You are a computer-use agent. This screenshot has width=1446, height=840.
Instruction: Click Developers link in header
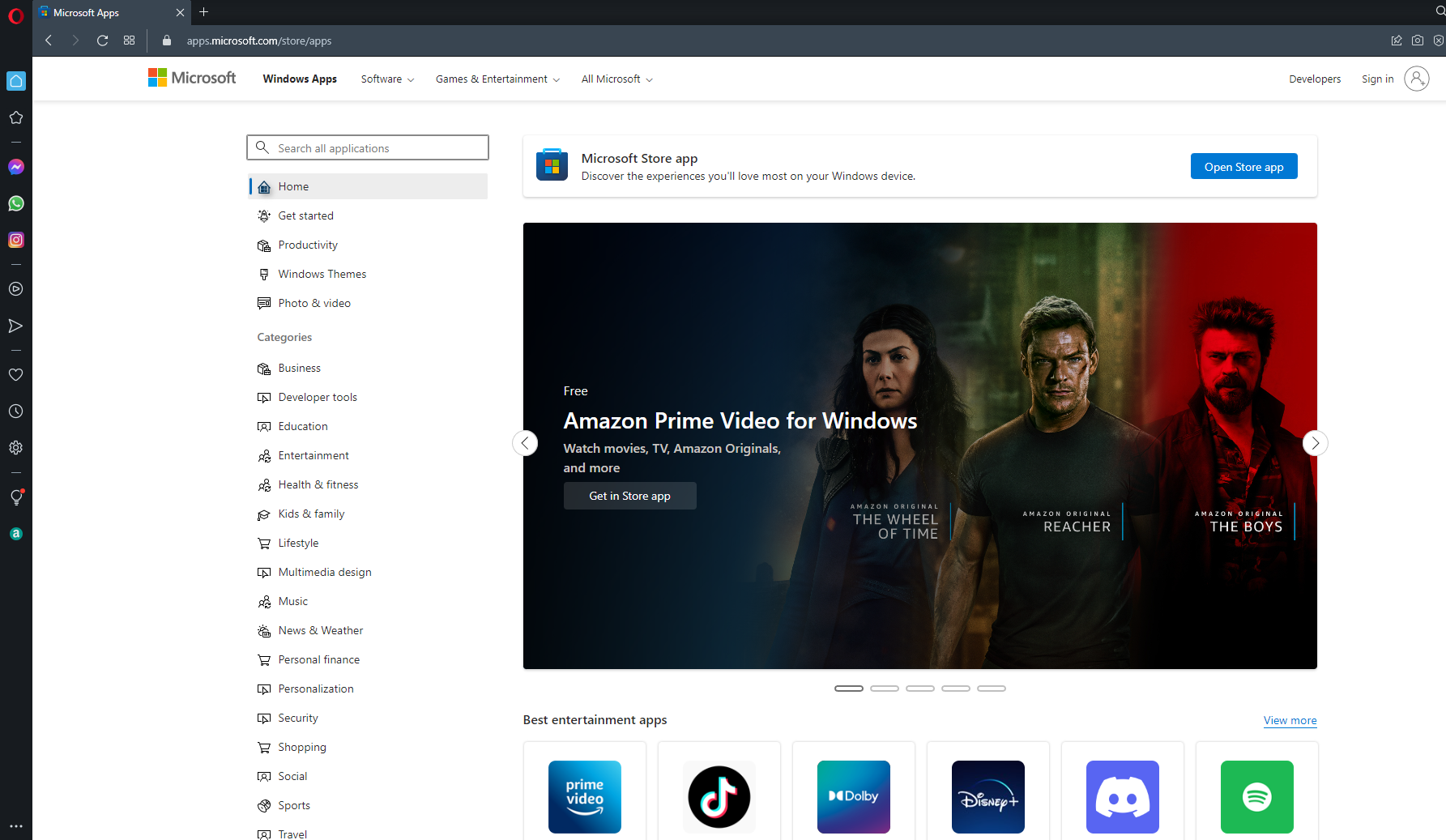(x=1315, y=79)
